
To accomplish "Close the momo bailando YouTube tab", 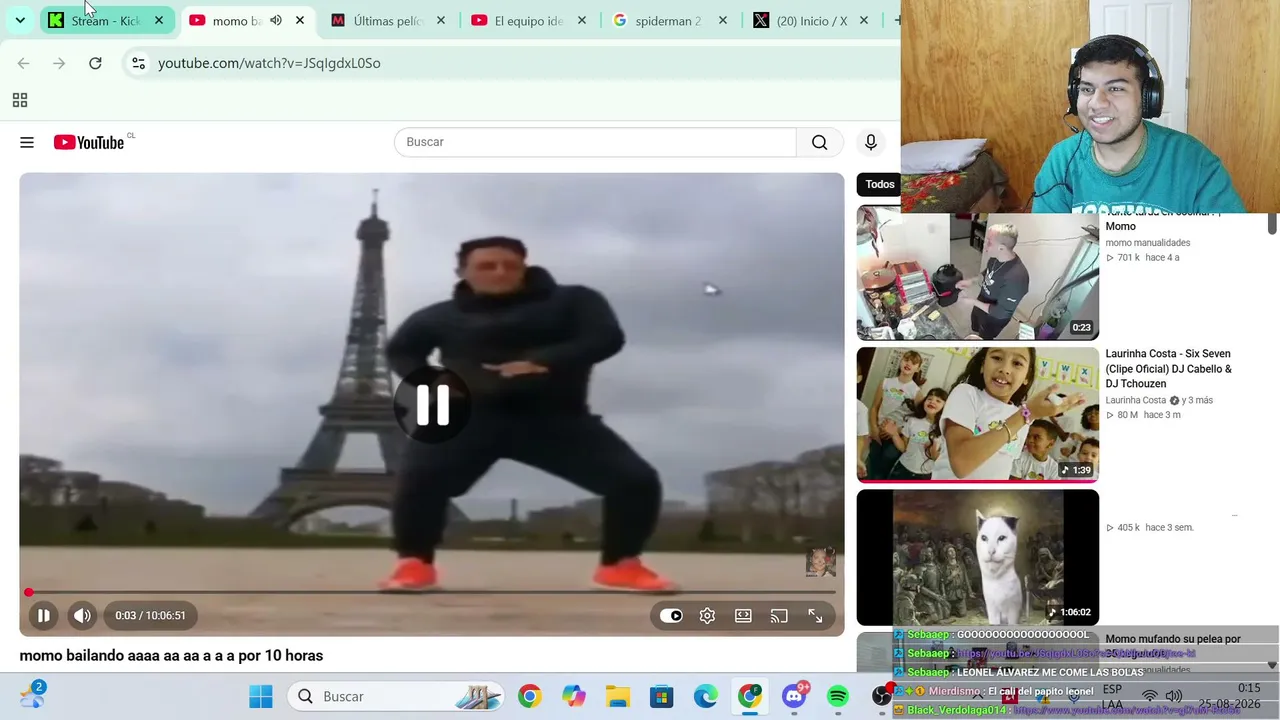I will tap(299, 20).
